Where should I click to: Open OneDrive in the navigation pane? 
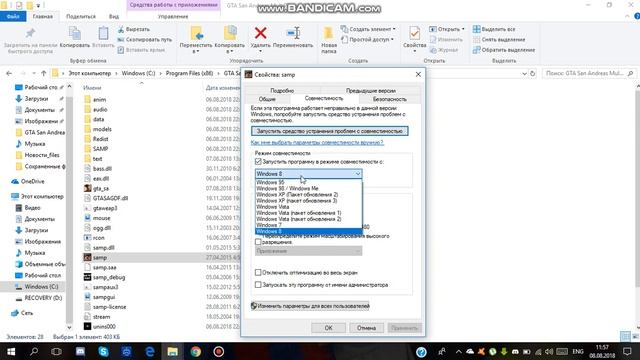pos(28,181)
